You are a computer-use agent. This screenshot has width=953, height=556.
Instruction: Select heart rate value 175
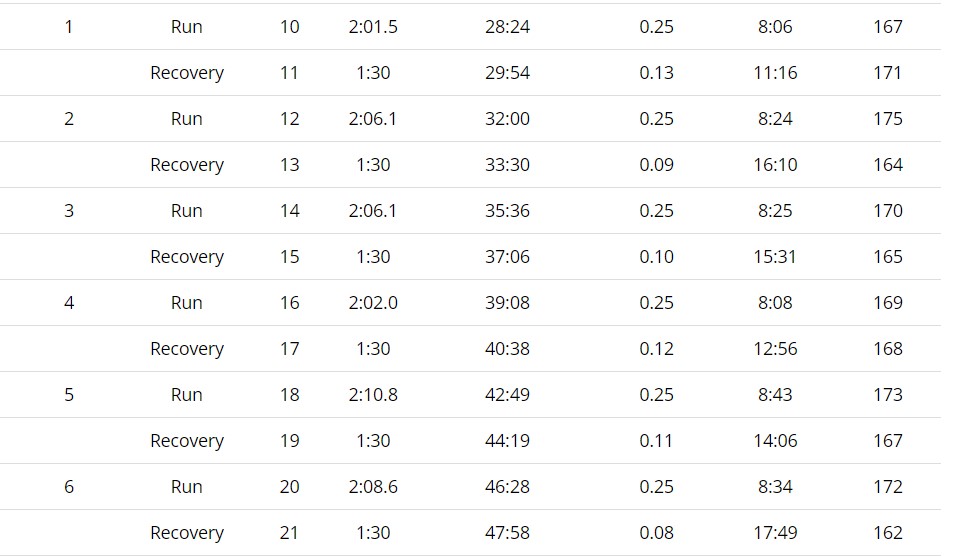click(x=887, y=119)
